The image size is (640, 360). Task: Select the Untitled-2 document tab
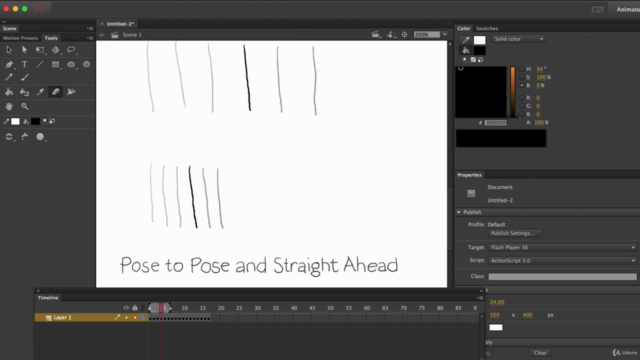pos(120,24)
